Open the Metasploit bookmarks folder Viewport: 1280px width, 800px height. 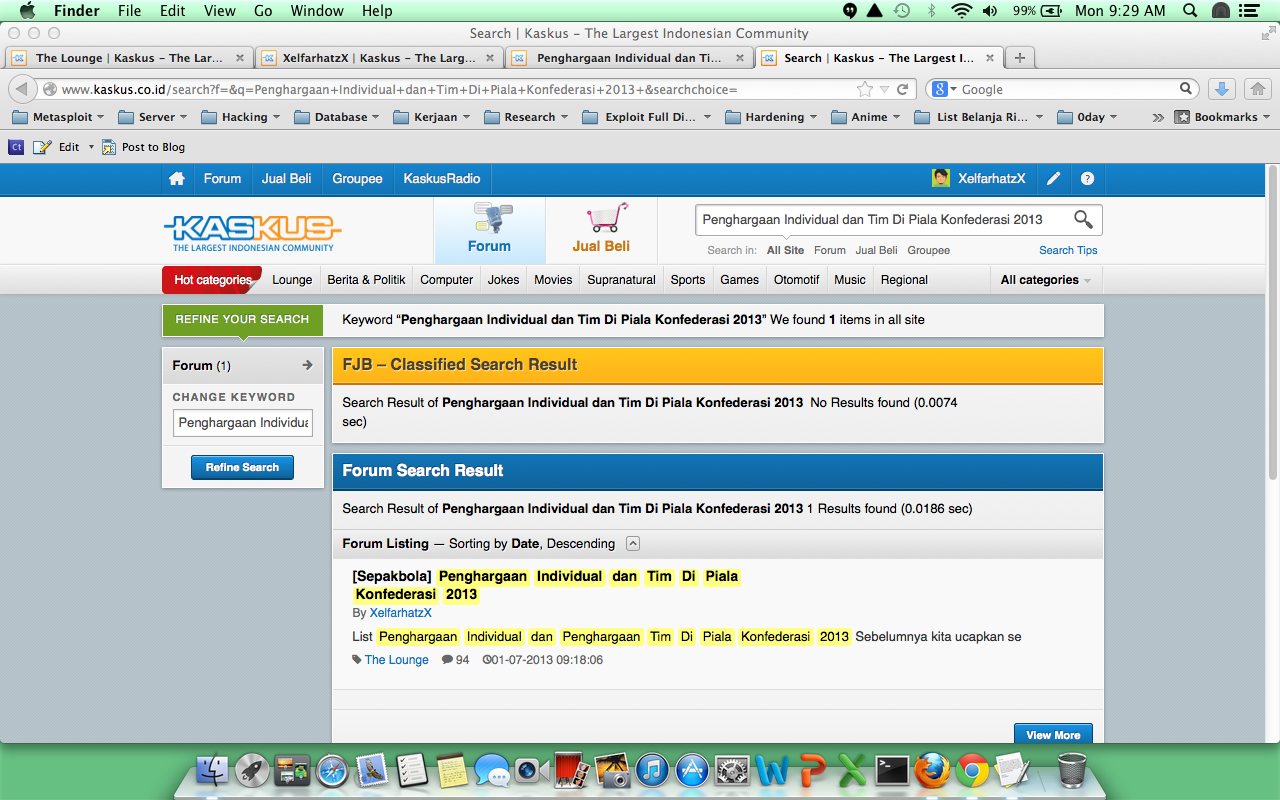(58, 117)
